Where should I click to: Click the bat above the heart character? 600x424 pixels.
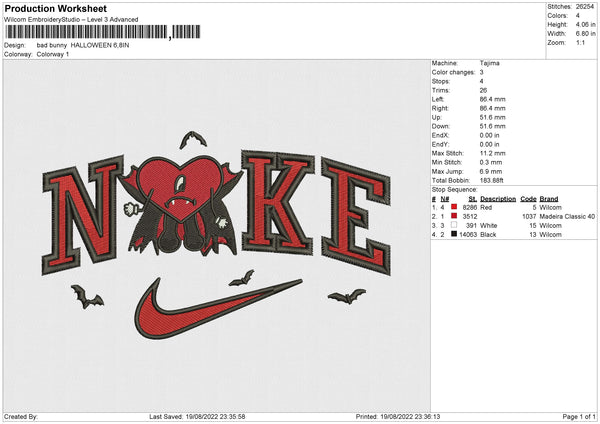coord(193,140)
